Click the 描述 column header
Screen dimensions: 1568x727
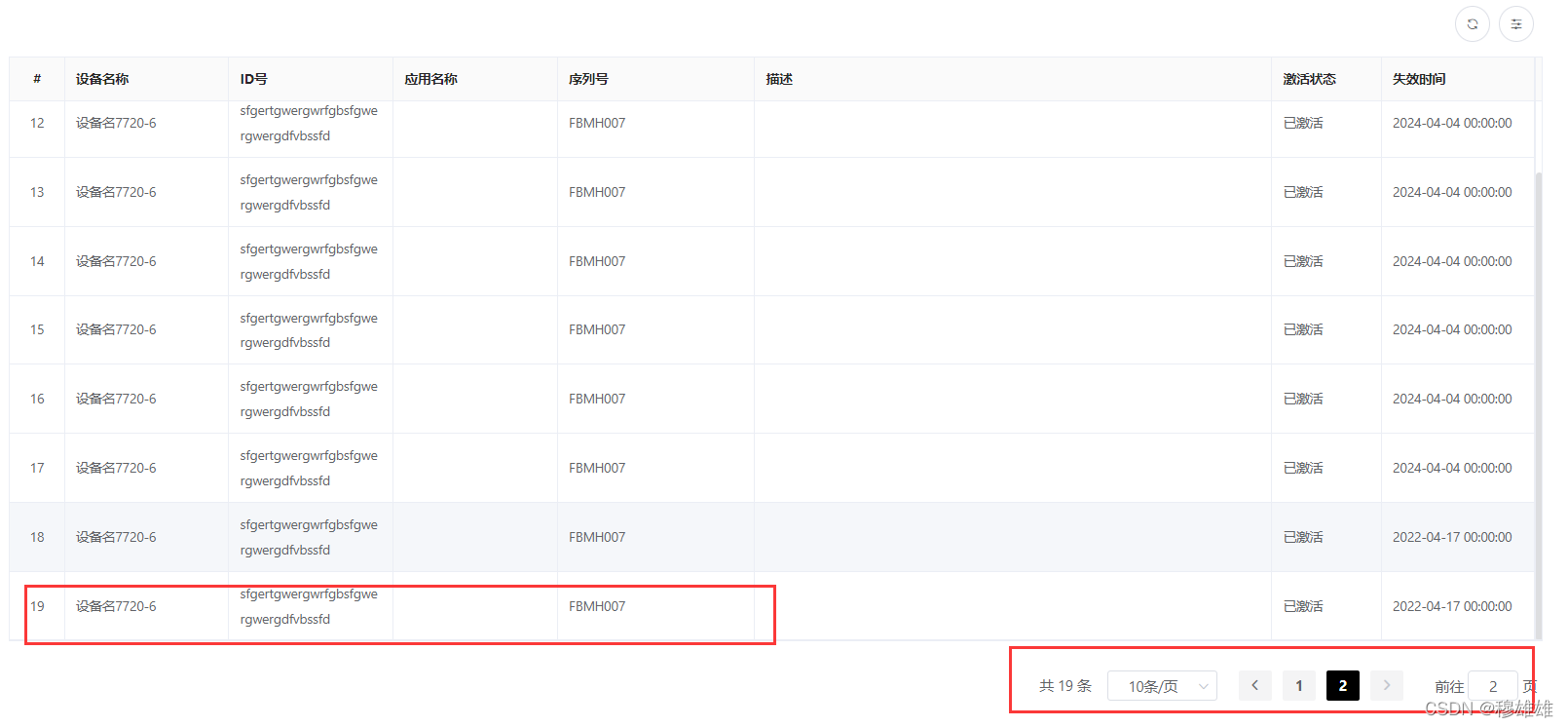pyautogui.click(x=779, y=79)
